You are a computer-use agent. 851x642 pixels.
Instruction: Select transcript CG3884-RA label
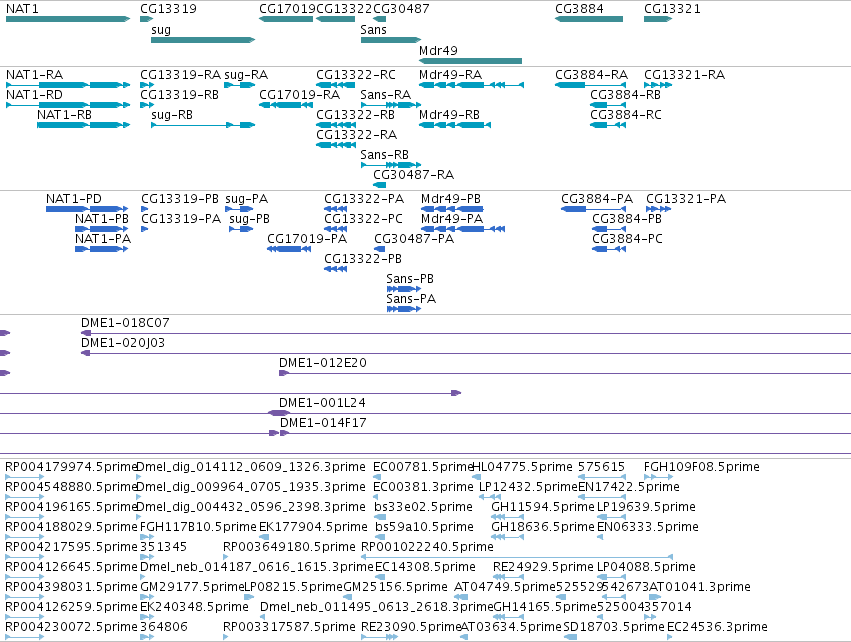point(591,75)
